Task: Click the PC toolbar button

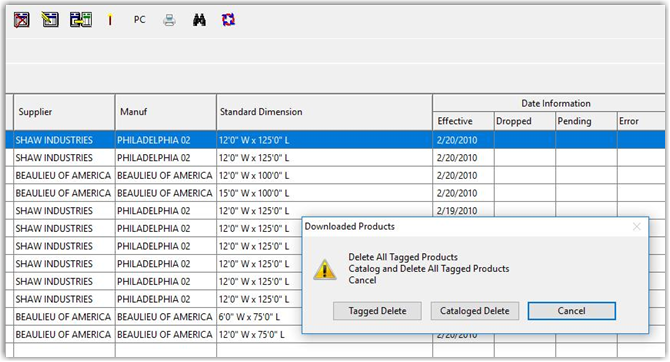Action: 139,20
